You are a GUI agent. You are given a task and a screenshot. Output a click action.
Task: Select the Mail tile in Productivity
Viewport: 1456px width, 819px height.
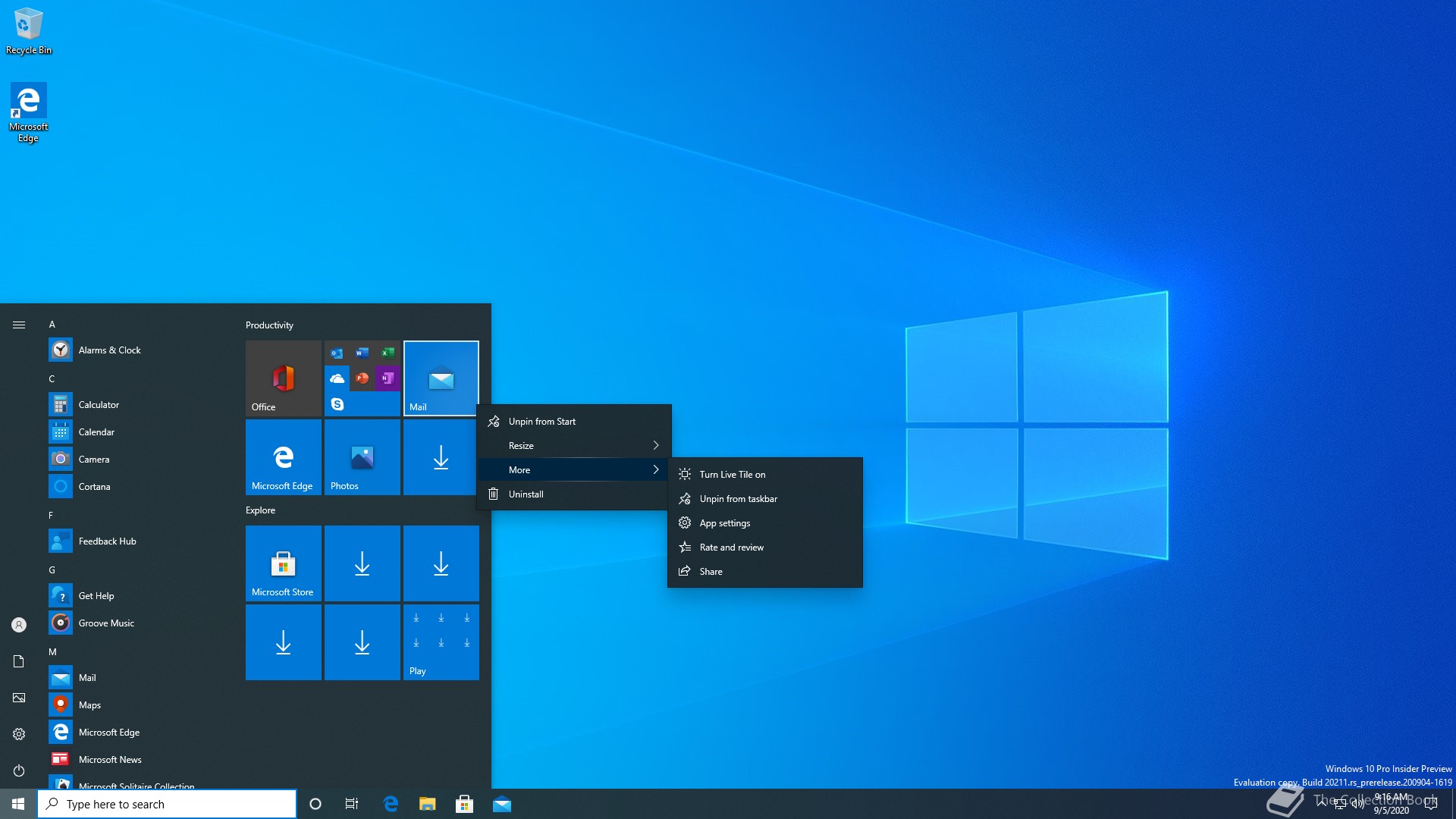tap(441, 378)
